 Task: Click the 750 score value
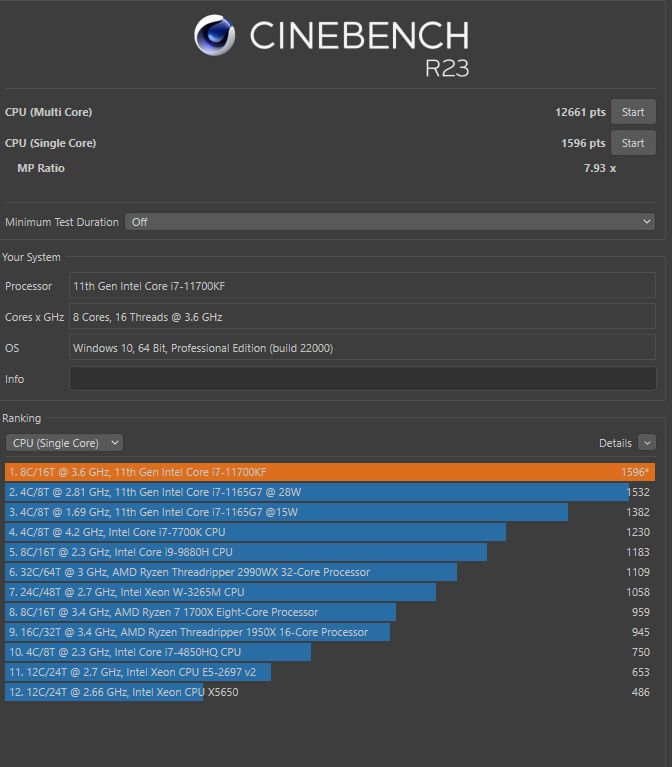[x=641, y=652]
